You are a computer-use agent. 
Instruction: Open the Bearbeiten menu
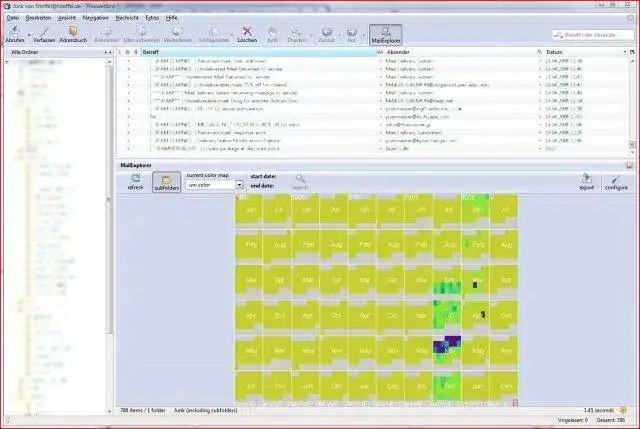(x=38, y=18)
